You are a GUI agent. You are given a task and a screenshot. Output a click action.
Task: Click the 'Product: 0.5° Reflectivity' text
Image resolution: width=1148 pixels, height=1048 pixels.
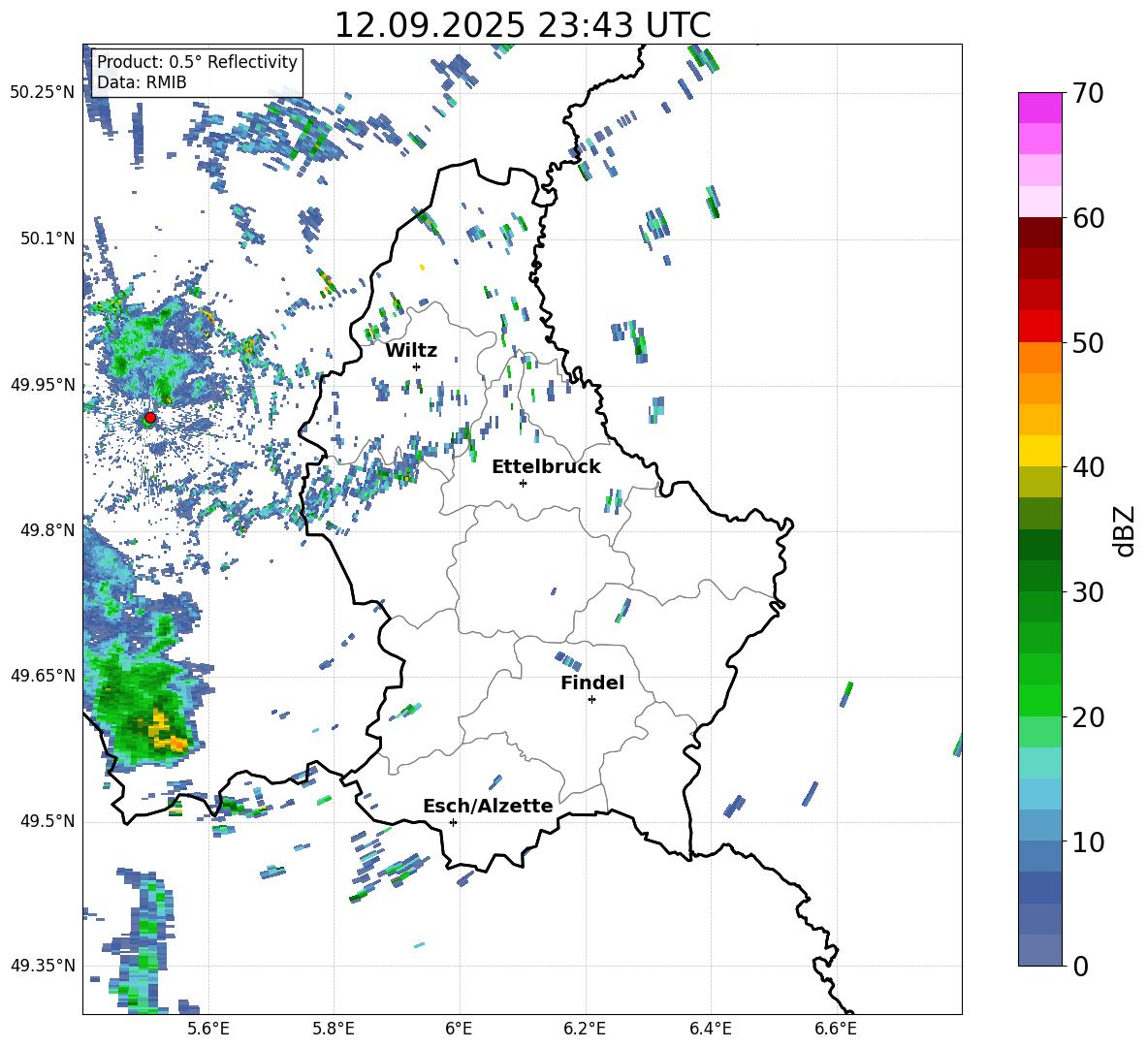[x=197, y=62]
